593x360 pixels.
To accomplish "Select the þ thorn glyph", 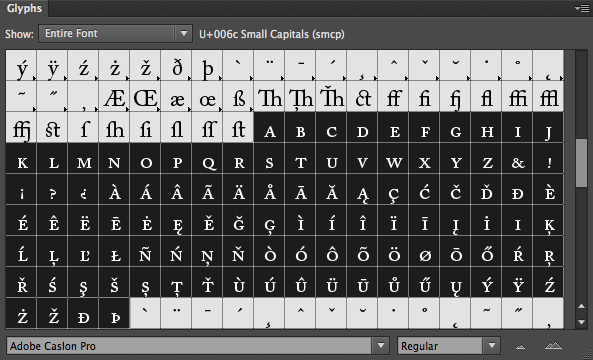I will [x=207, y=65].
